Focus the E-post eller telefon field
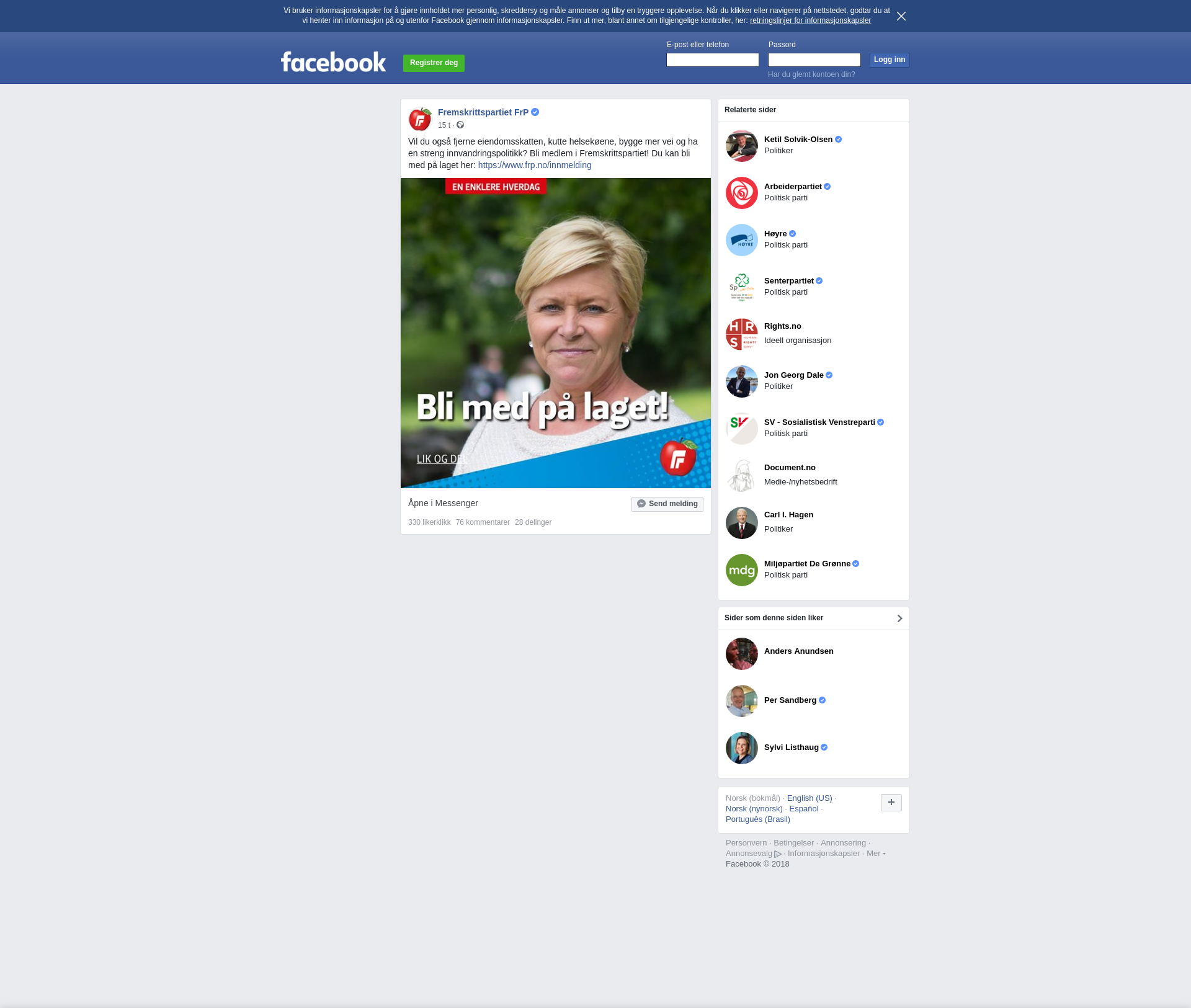 click(713, 60)
